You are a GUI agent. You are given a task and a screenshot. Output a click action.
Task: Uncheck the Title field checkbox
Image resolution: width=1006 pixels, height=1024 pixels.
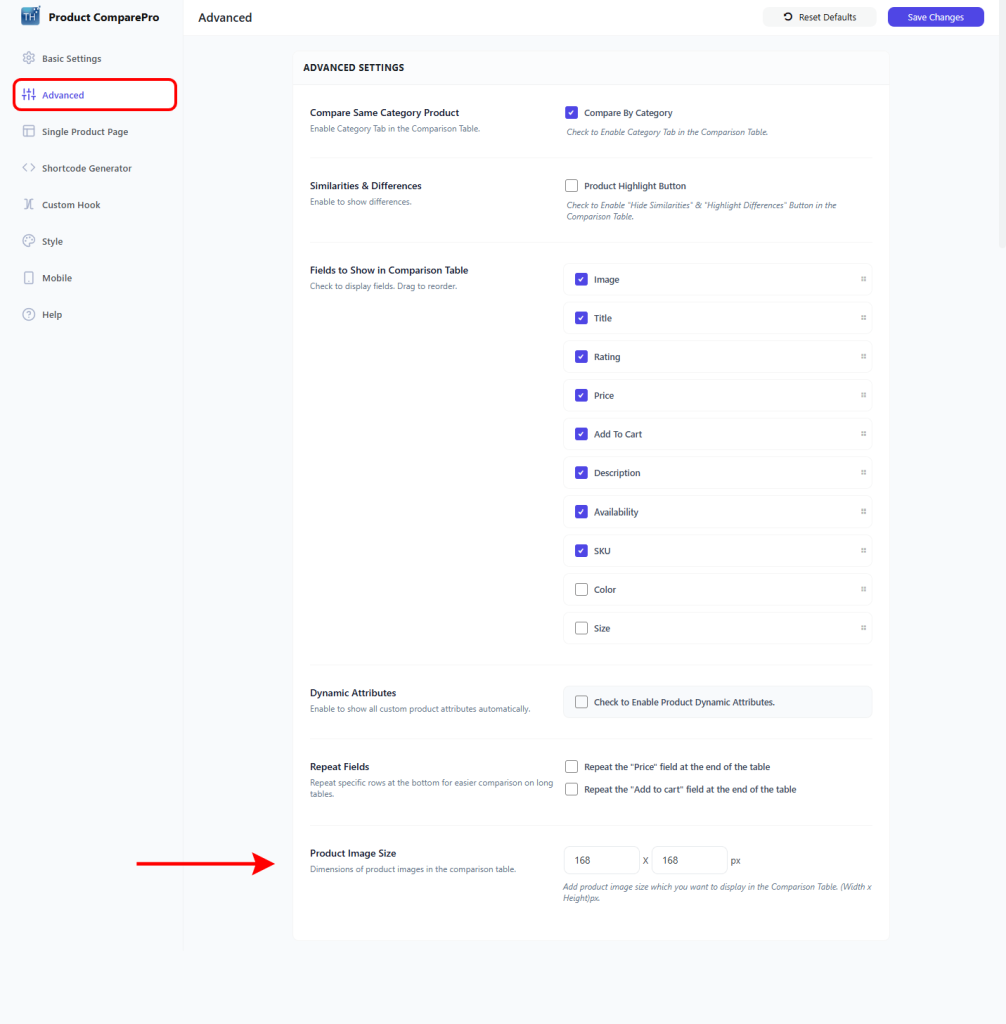tap(581, 317)
